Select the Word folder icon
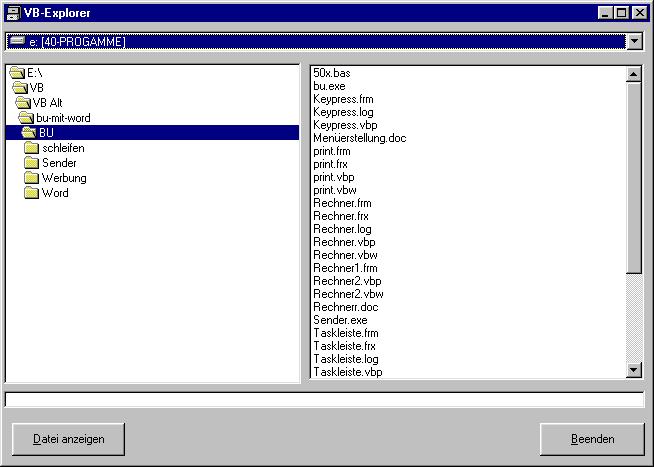Image resolution: width=654 pixels, height=467 pixels. pos(31,193)
